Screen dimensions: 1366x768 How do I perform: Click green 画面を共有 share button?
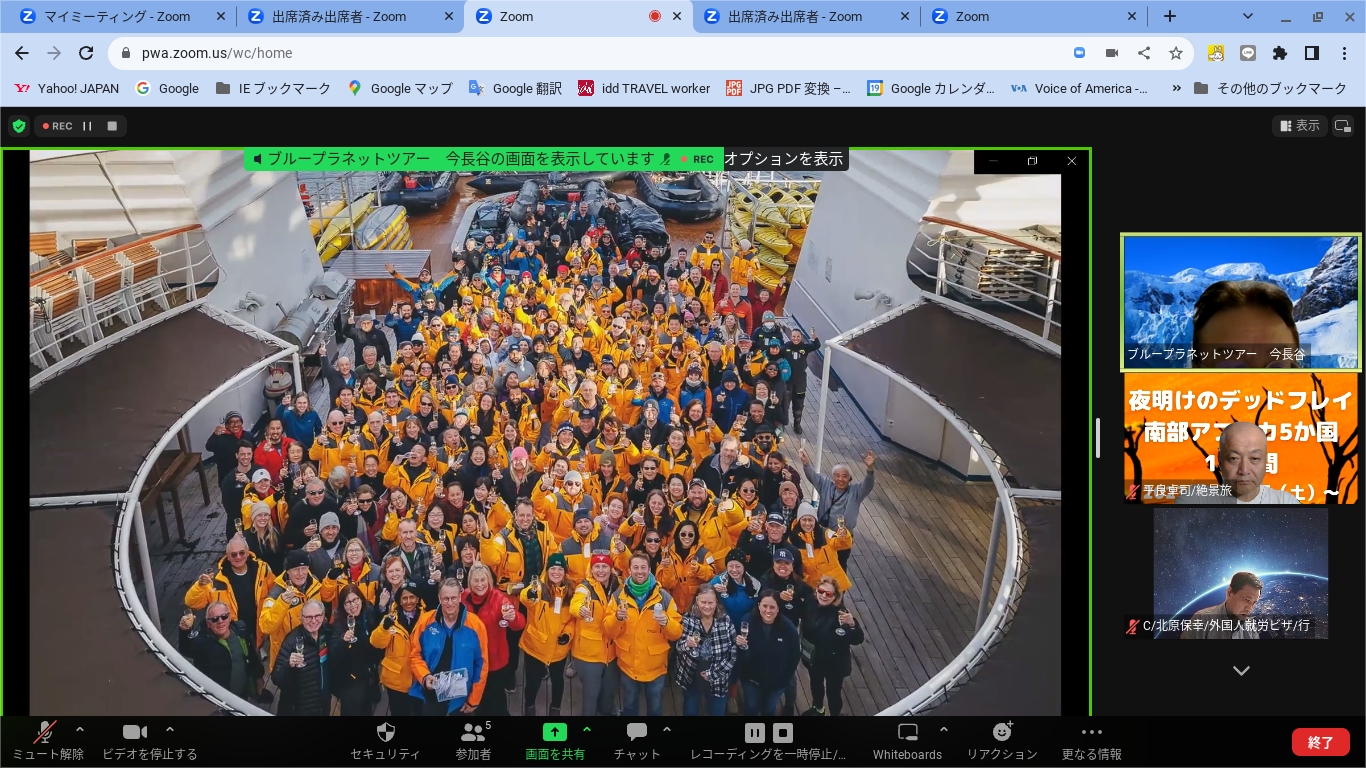coord(555,741)
